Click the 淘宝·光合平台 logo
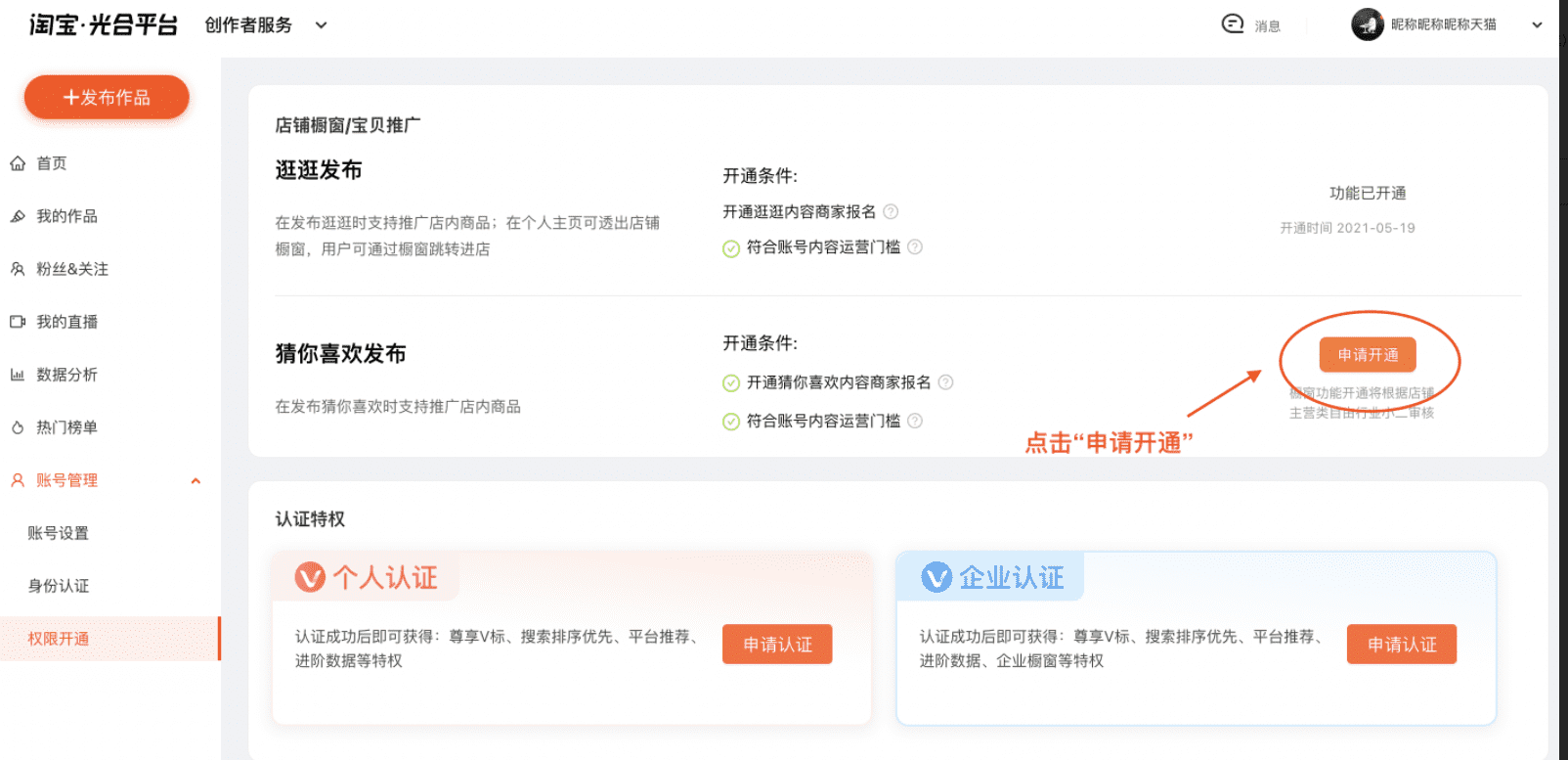The width and height of the screenshot is (1568, 760). (104, 24)
